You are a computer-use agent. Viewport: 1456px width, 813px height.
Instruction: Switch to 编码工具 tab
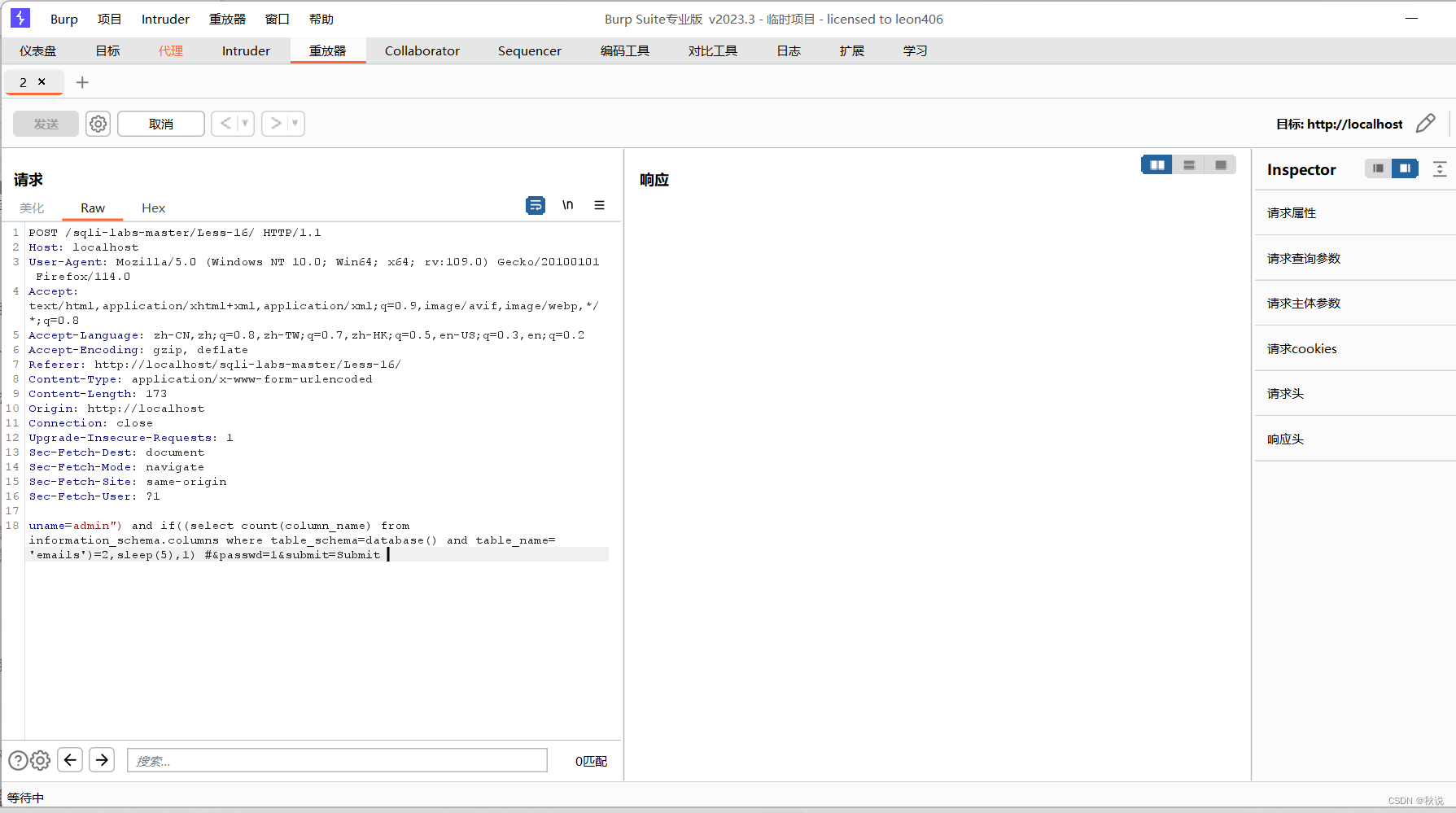[x=625, y=50]
